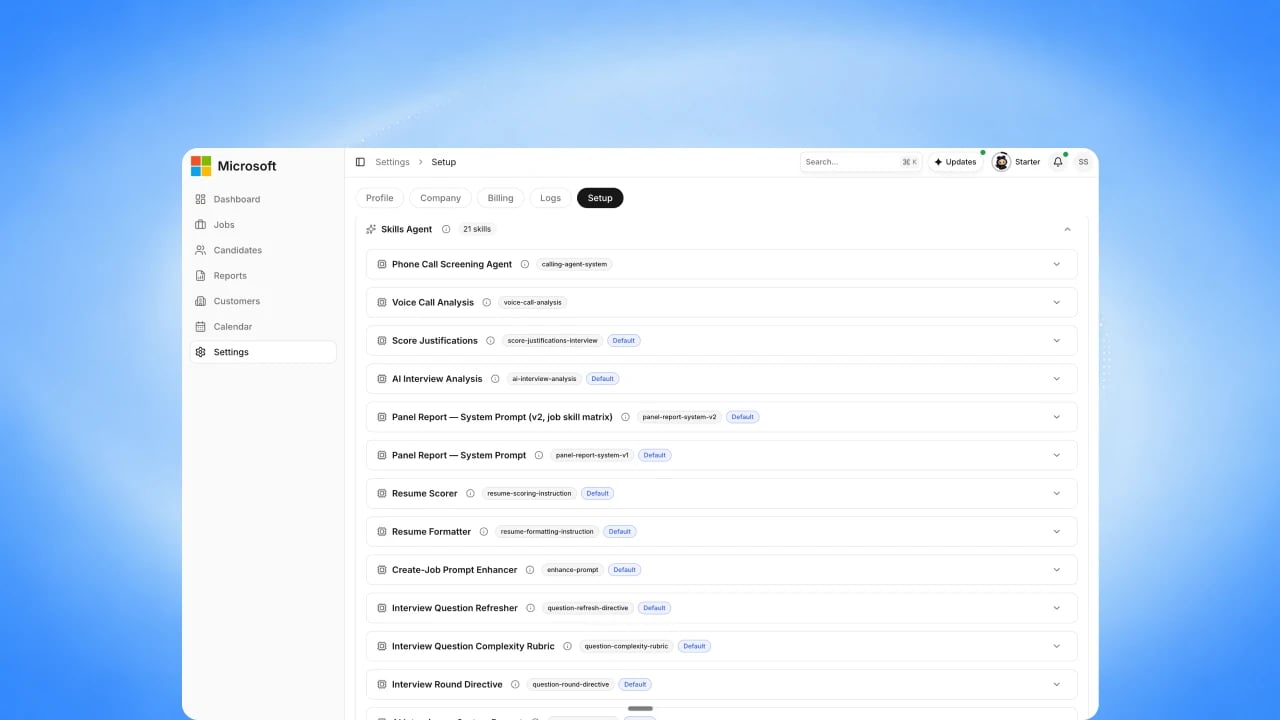Screen dimensions: 1280x720
Task: Show info for Skills Agent
Action: click(446, 229)
